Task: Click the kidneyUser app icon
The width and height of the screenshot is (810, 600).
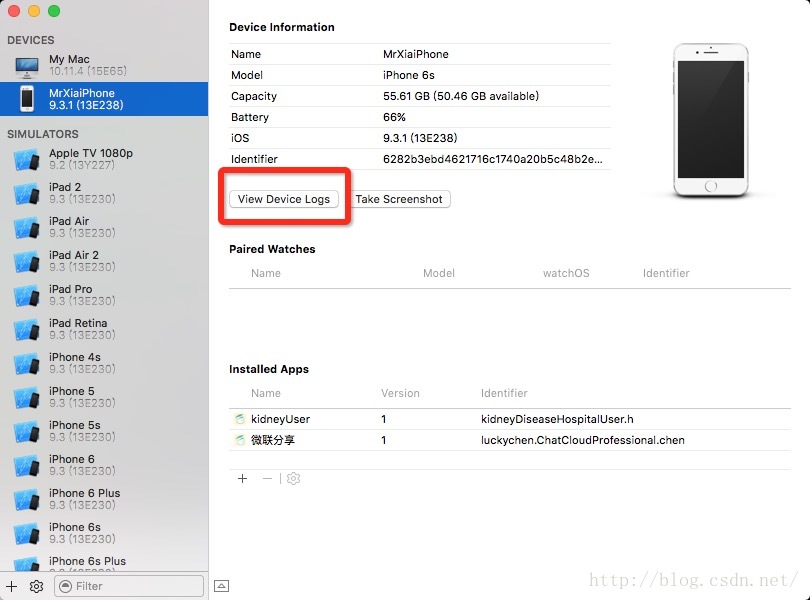Action: (x=240, y=419)
